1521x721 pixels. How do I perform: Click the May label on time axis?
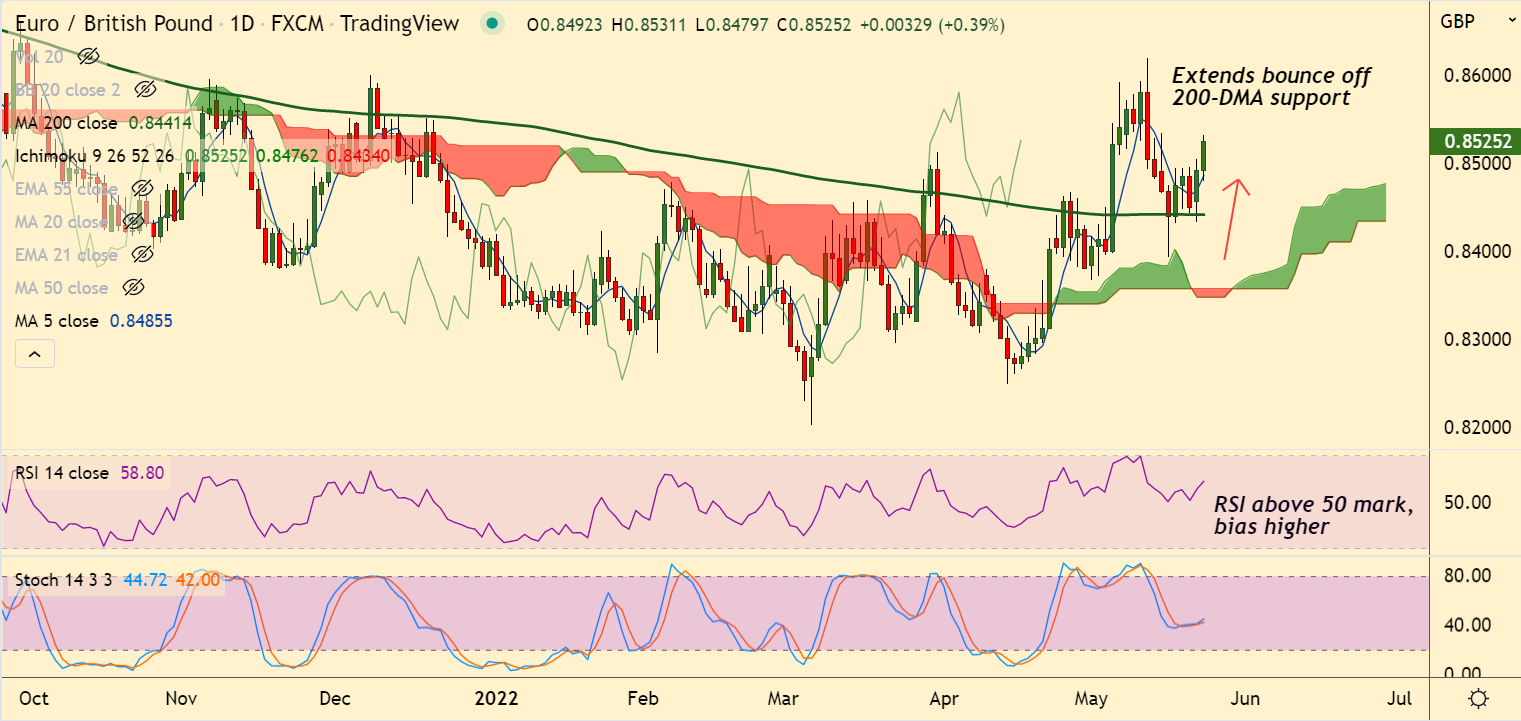(x=1092, y=697)
